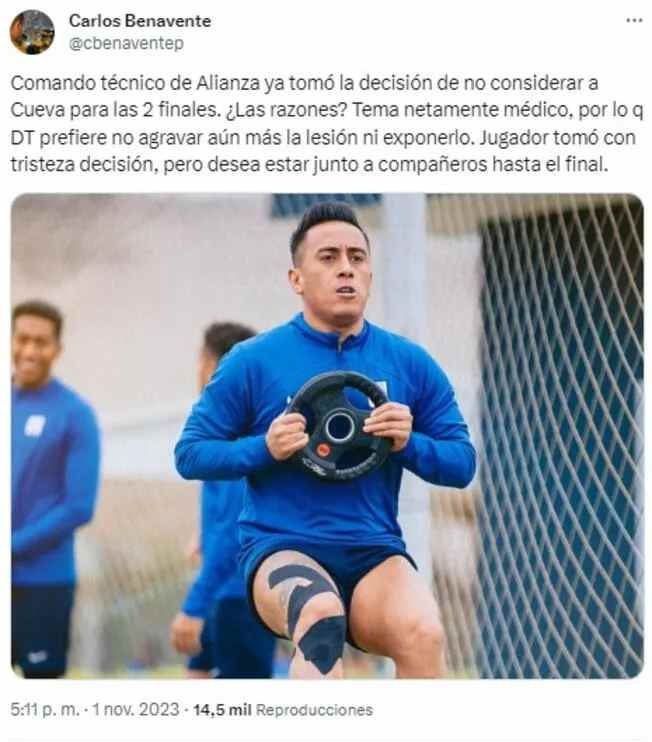
Task: Open the Carlos Benavente display name link
Action: [x=140, y=21]
